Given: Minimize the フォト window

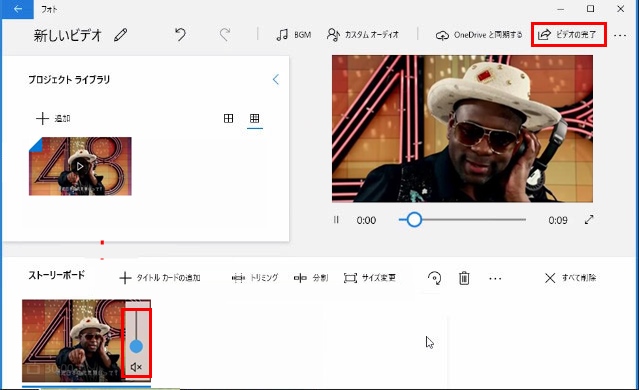Looking at the screenshot, I should click(561, 9).
